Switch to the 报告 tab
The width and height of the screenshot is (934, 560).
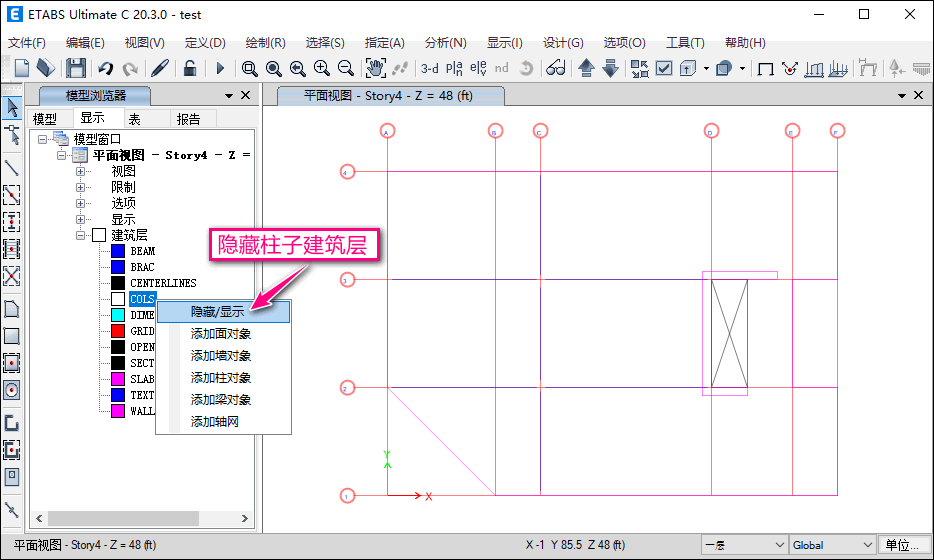click(x=188, y=118)
